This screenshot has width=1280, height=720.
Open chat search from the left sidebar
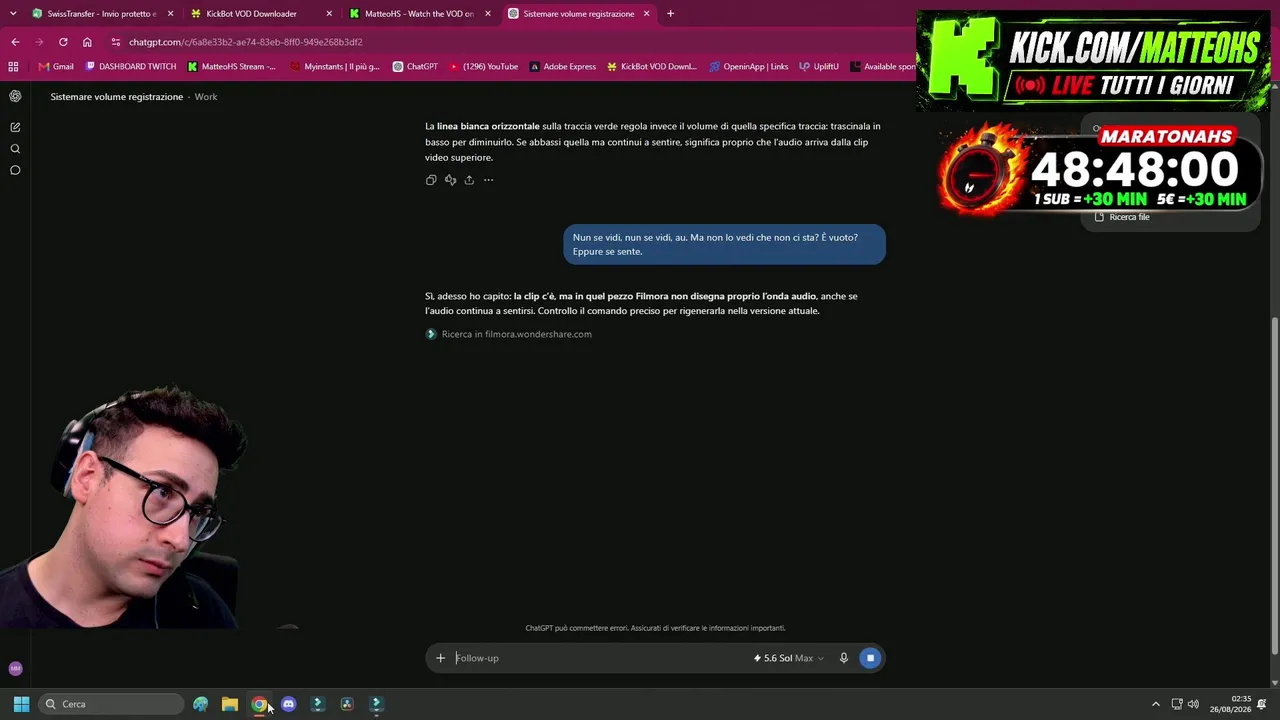coord(15,149)
